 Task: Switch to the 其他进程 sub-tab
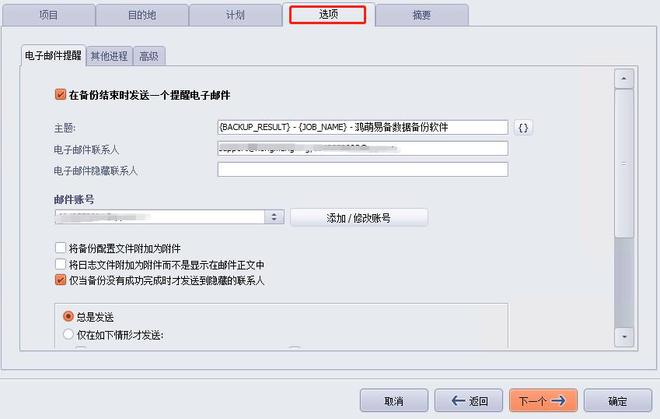pos(109,56)
